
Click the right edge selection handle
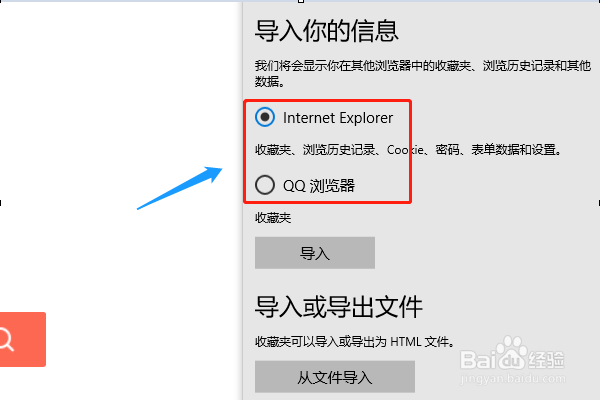[x=598, y=203]
